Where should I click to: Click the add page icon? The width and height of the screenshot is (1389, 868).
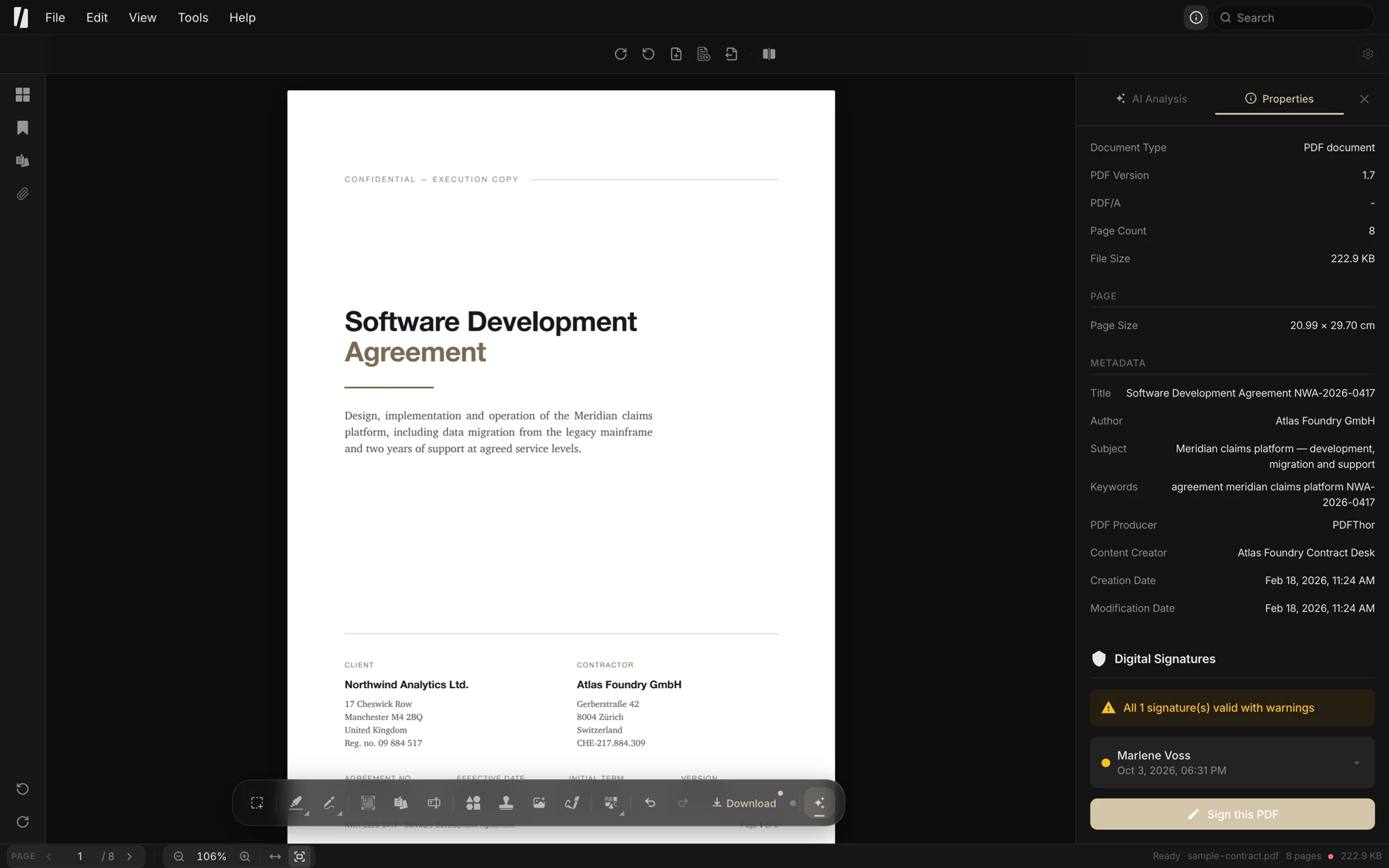point(676,54)
